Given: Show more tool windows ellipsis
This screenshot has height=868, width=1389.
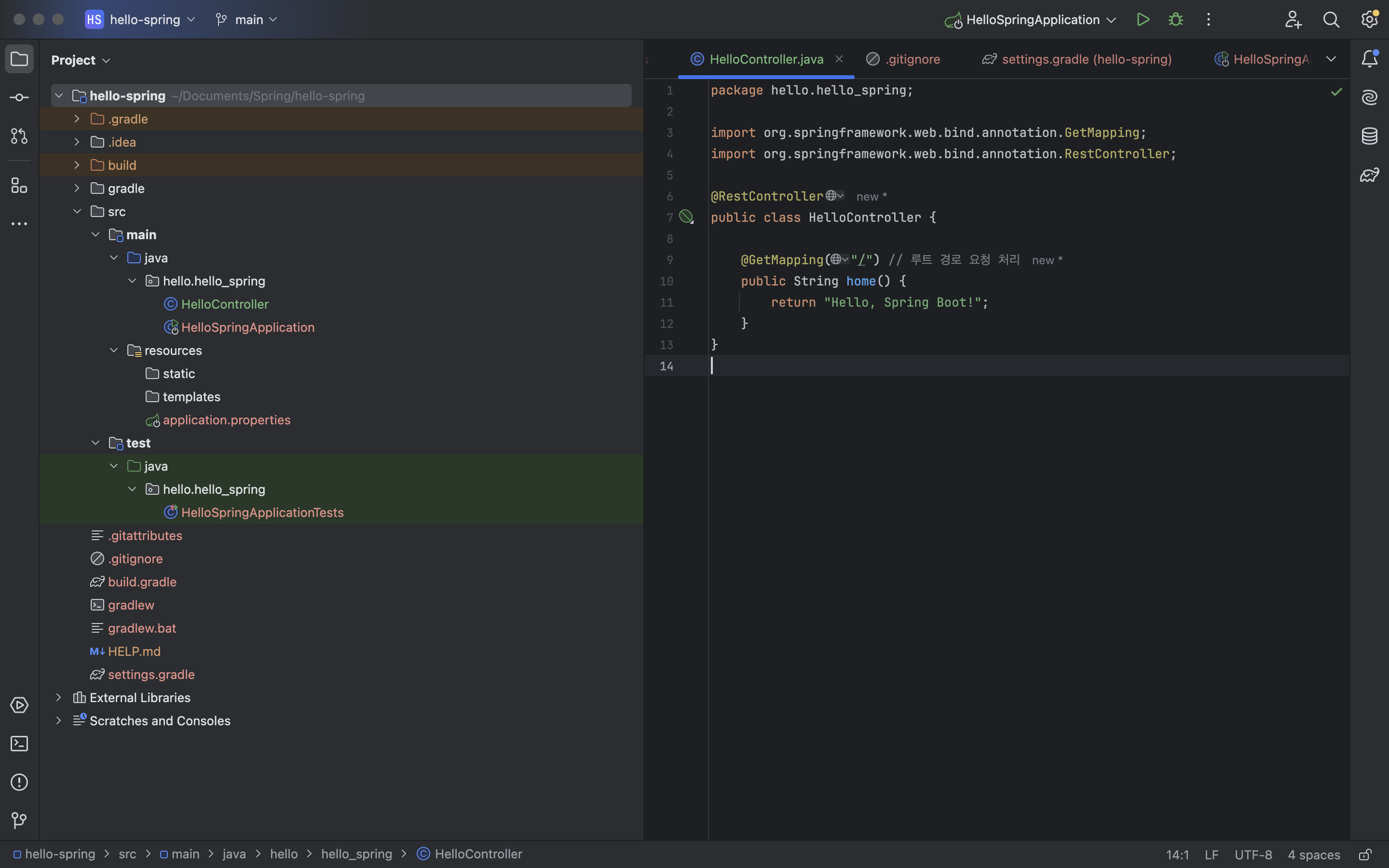Looking at the screenshot, I should (19, 224).
